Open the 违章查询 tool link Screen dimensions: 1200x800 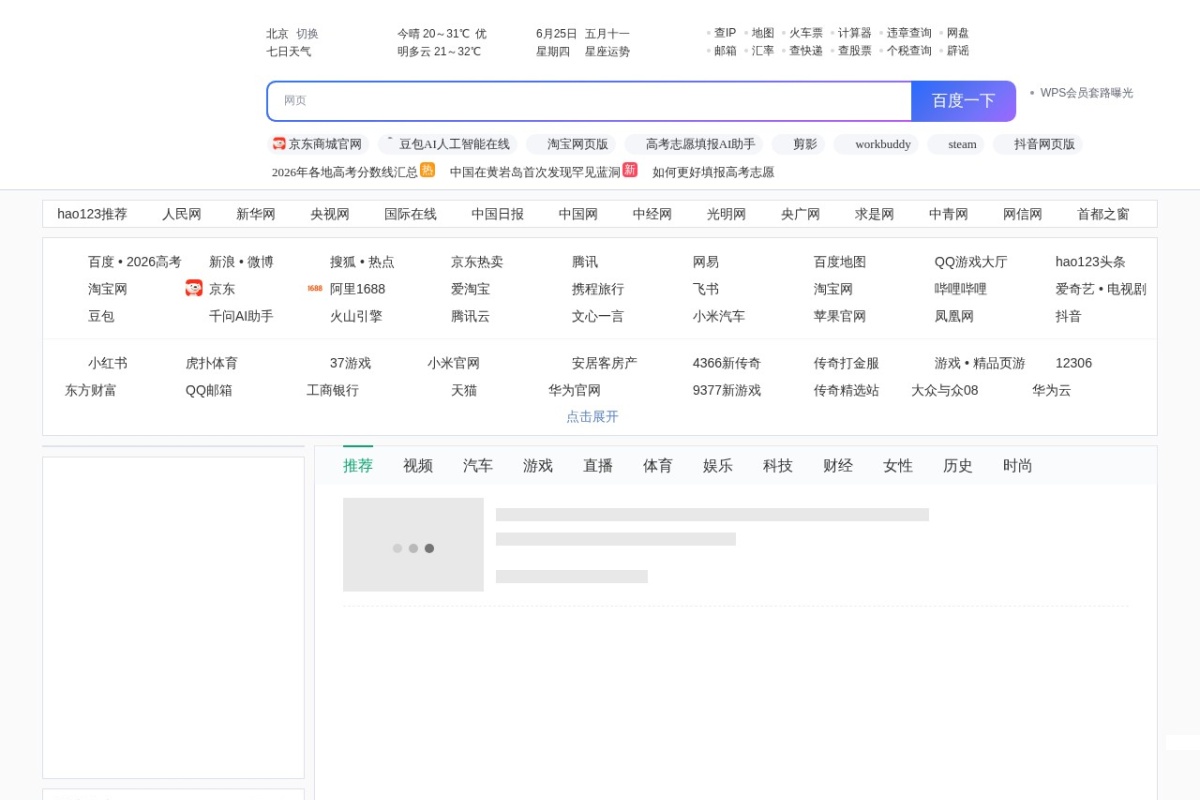[x=909, y=33]
